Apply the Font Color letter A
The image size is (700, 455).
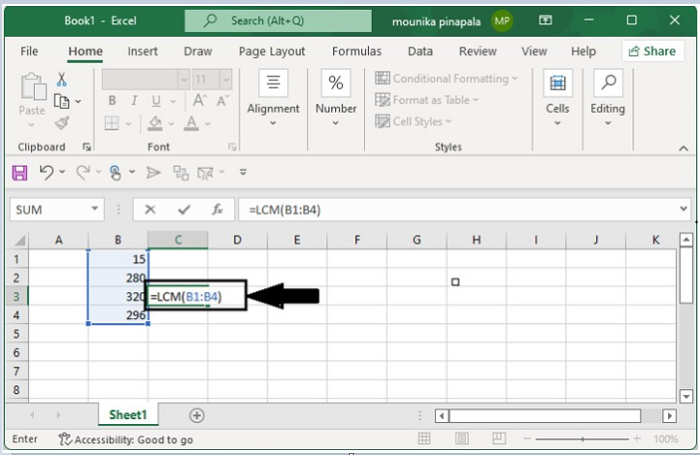coord(191,123)
